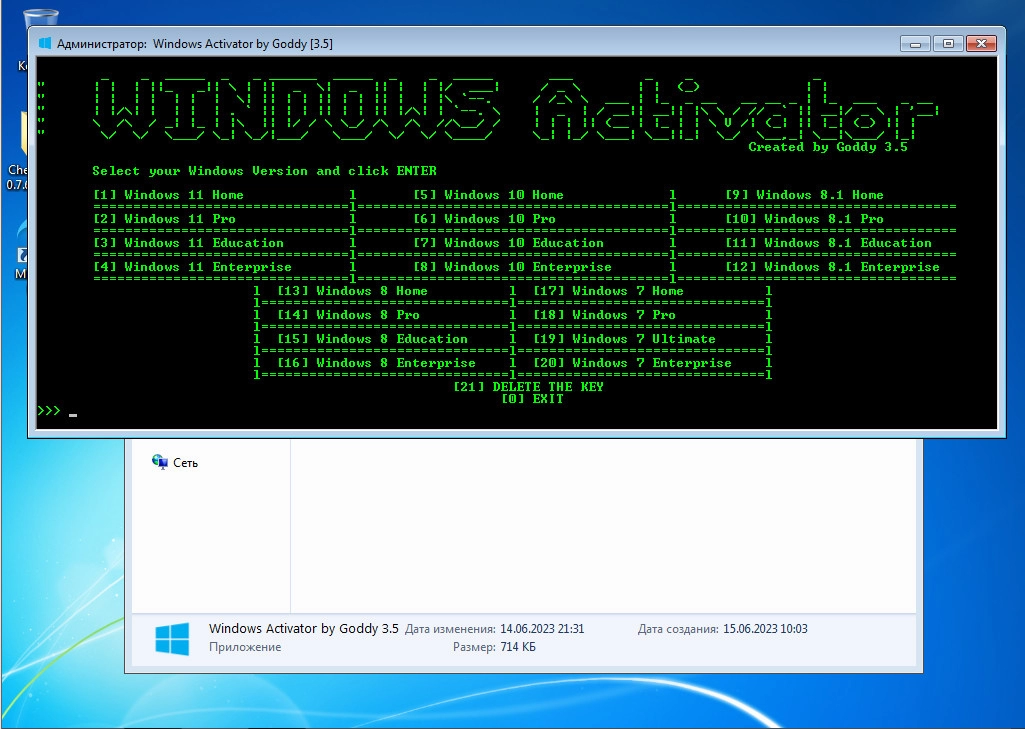Select the Recycle Bin desktop icon
The width and height of the screenshot is (1025, 729).
[x=39, y=18]
